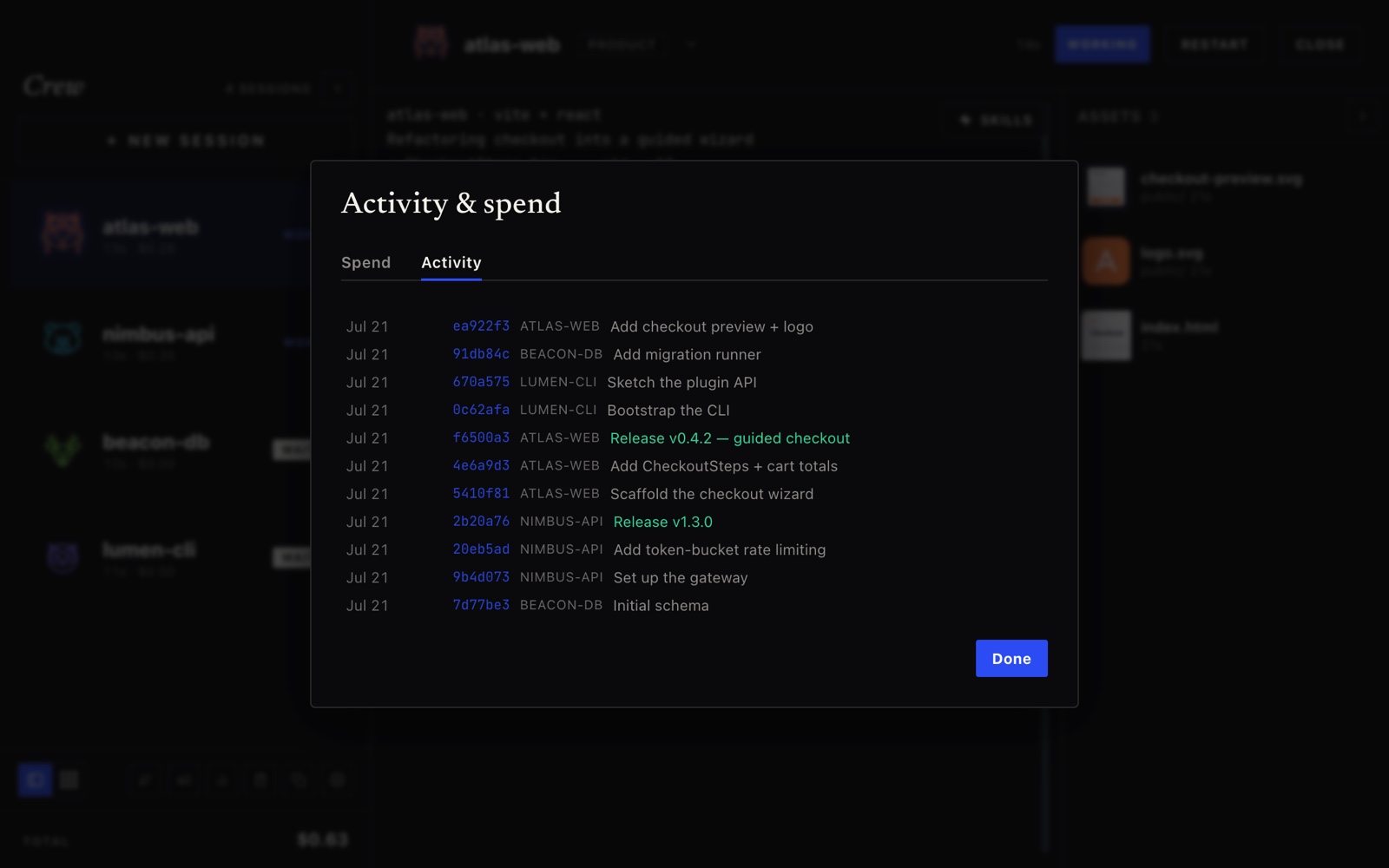This screenshot has height=868, width=1389.
Task: Select atlas-web session in background sidebar
Action: (161, 234)
